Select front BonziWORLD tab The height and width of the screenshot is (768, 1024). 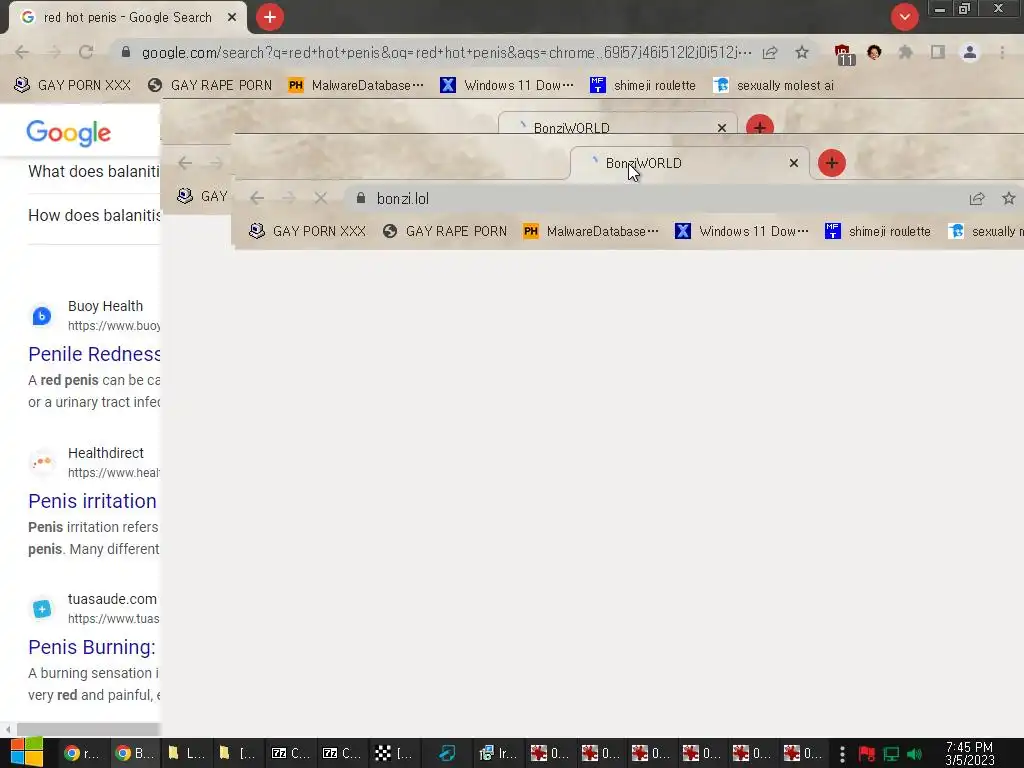pos(690,163)
